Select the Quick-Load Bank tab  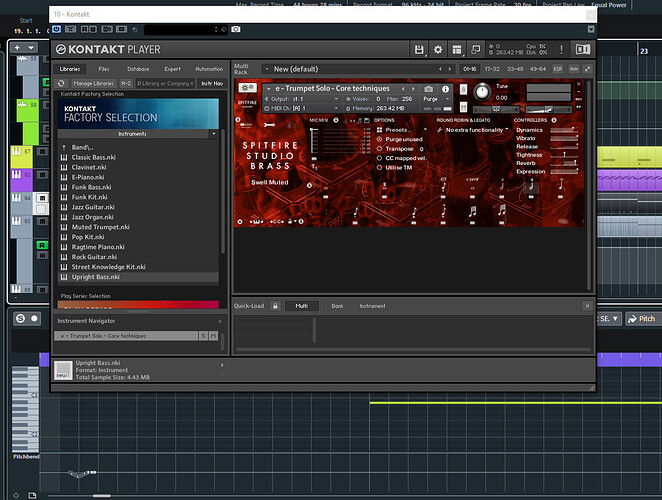[337, 306]
